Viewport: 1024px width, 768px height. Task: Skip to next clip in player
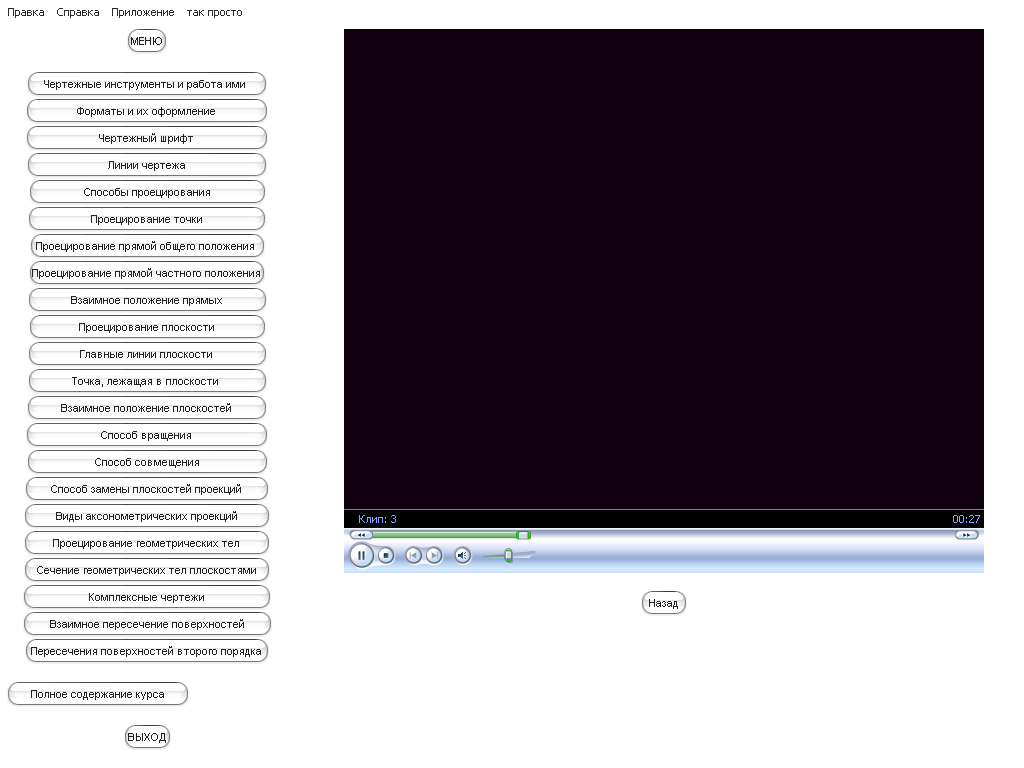(434, 556)
